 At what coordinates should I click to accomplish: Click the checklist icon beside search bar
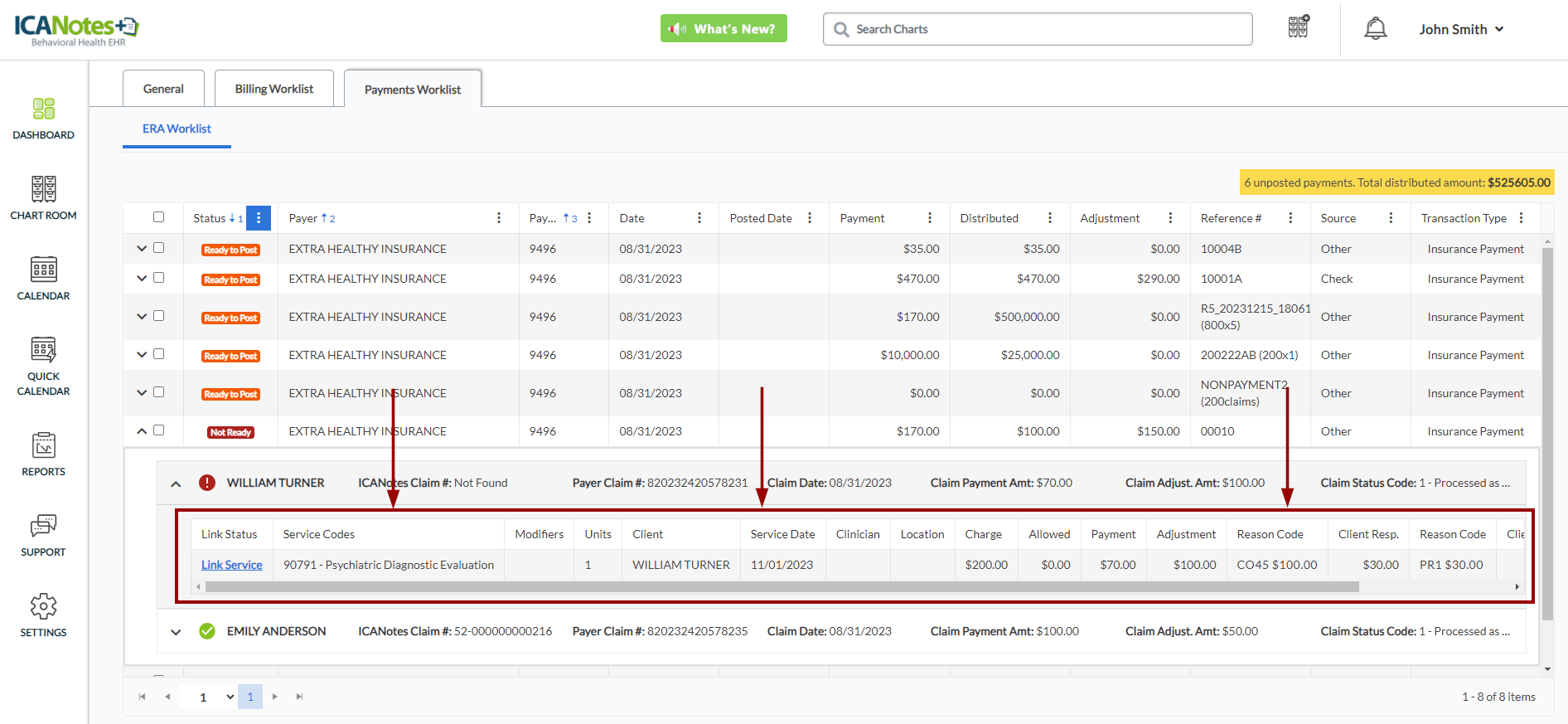coord(1298,27)
